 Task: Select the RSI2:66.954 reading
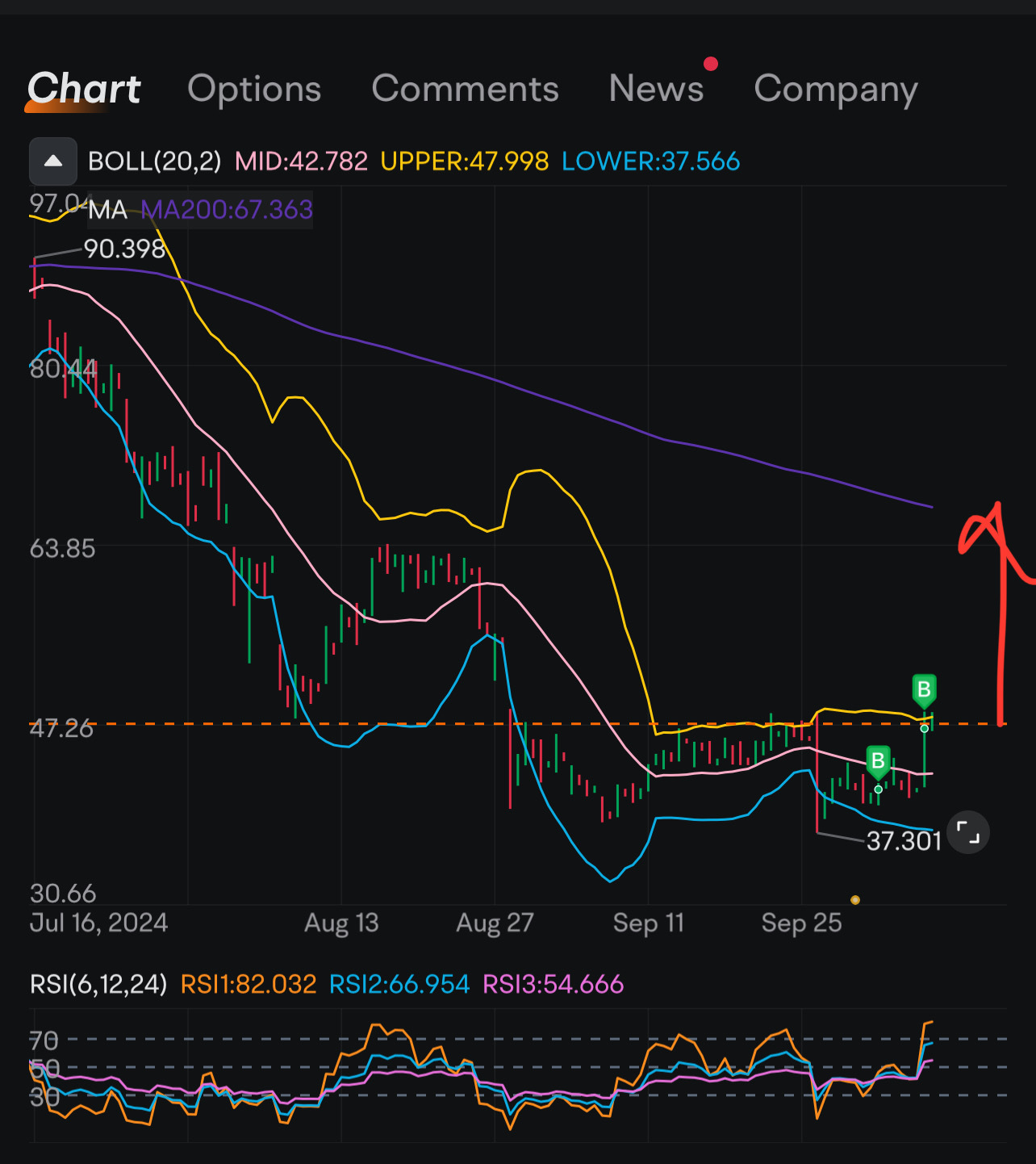click(x=399, y=984)
